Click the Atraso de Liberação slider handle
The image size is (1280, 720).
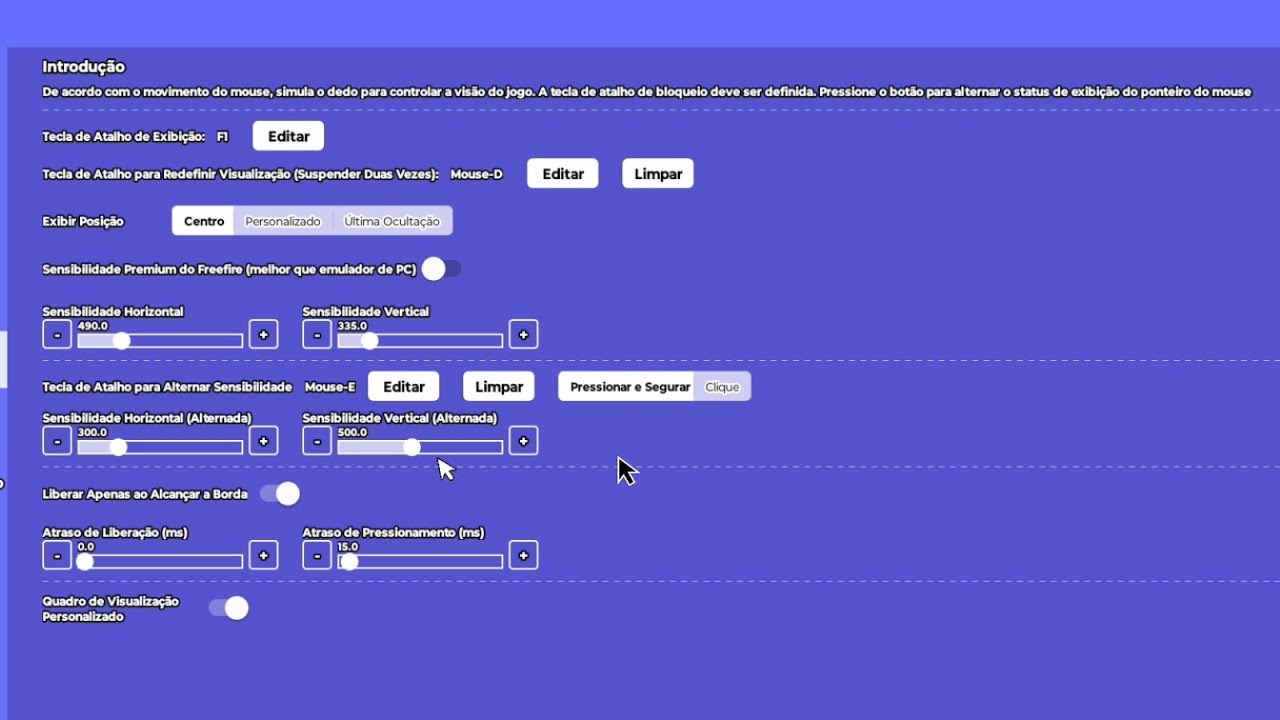(85, 562)
